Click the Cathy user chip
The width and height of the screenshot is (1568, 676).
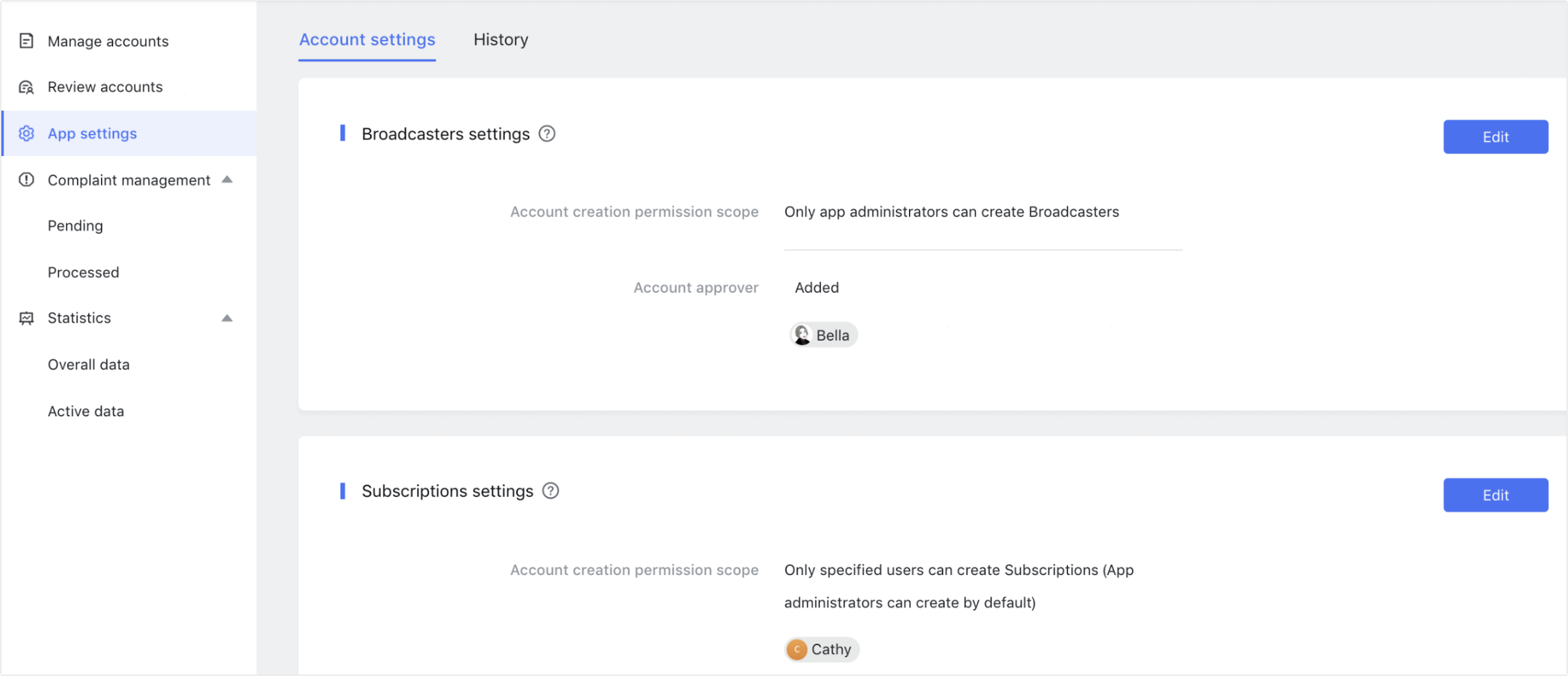coord(821,649)
